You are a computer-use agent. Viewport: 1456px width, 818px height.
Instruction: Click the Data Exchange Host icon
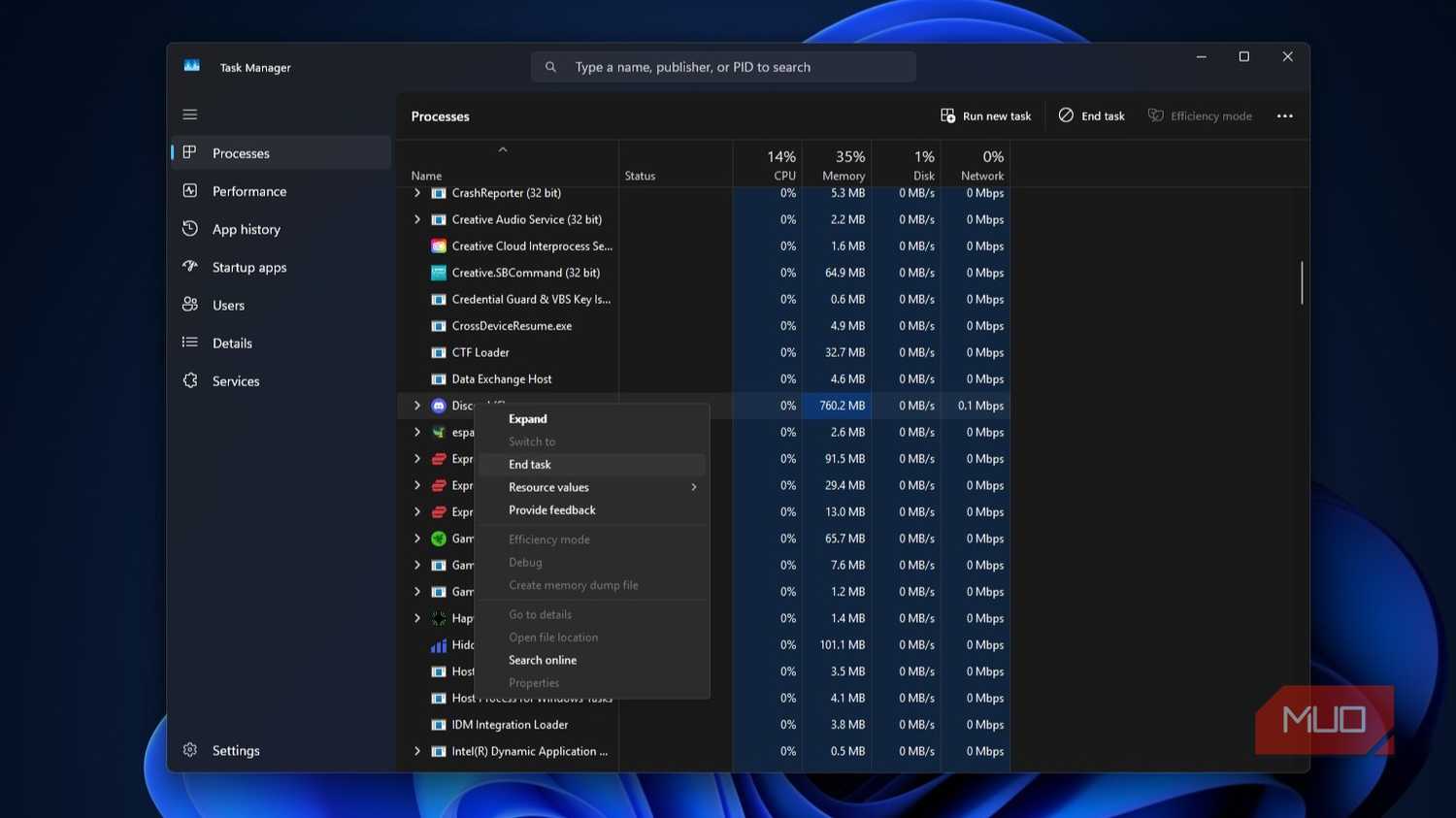coord(439,379)
